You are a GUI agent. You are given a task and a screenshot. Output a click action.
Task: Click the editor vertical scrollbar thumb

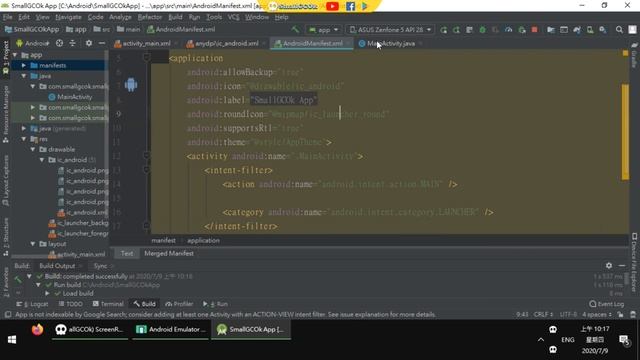click(x=625, y=132)
